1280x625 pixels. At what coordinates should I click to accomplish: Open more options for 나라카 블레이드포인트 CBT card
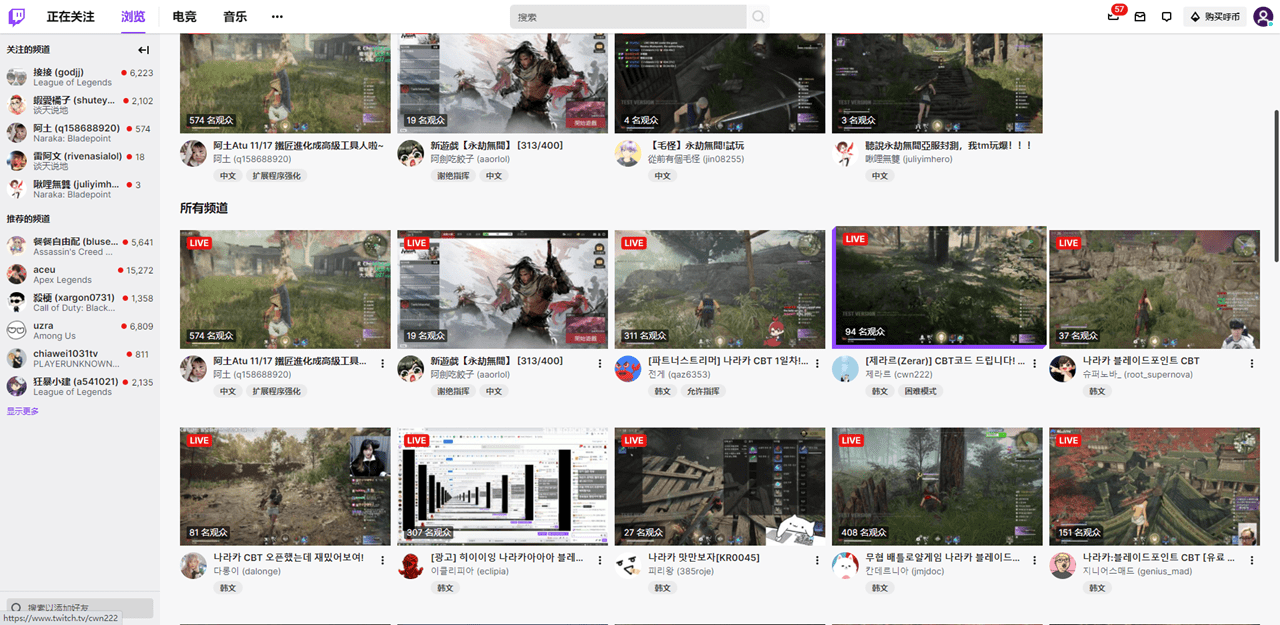[1252, 363]
